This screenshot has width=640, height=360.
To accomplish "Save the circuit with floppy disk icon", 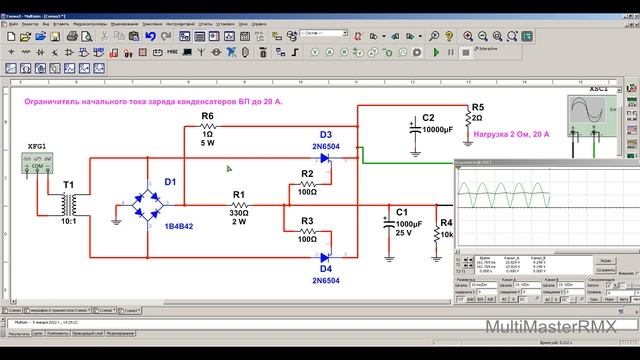I will (55, 36).
